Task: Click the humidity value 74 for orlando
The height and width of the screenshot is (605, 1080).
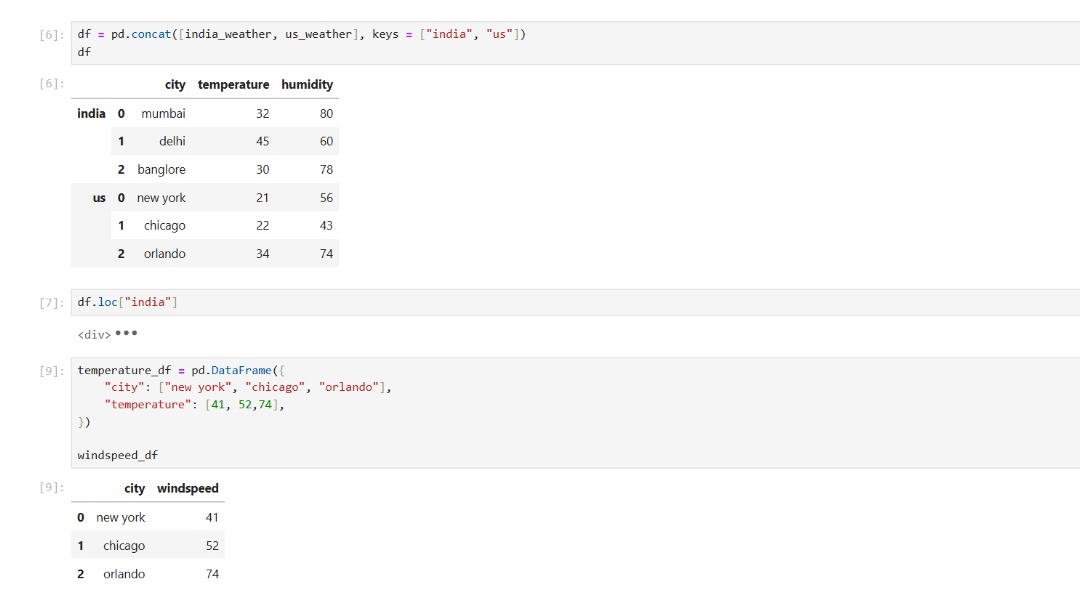Action: [x=326, y=254]
